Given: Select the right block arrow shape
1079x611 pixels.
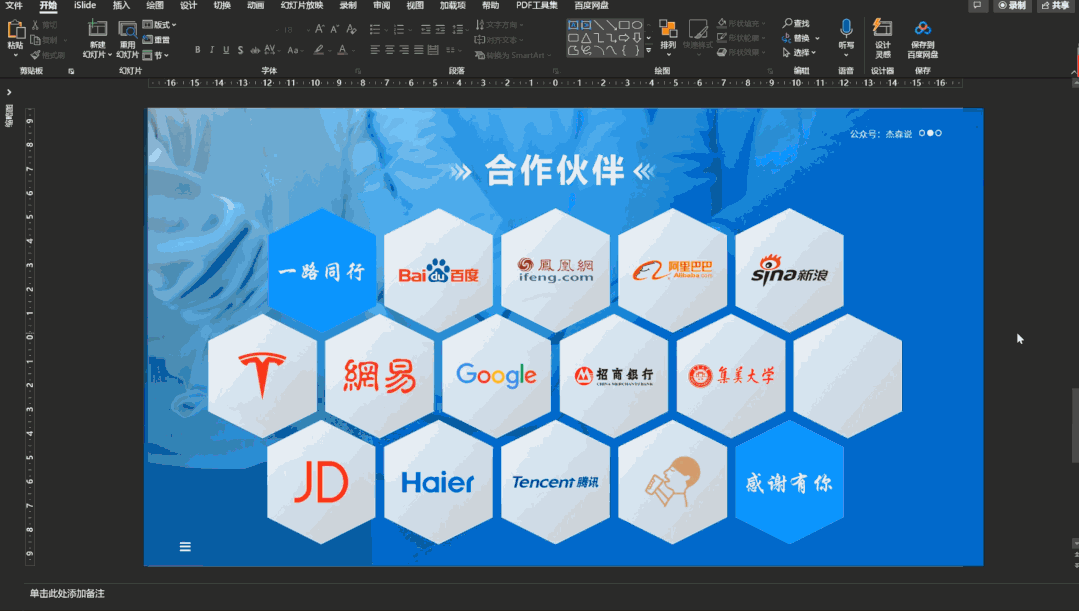Looking at the screenshot, I should click(623, 38).
